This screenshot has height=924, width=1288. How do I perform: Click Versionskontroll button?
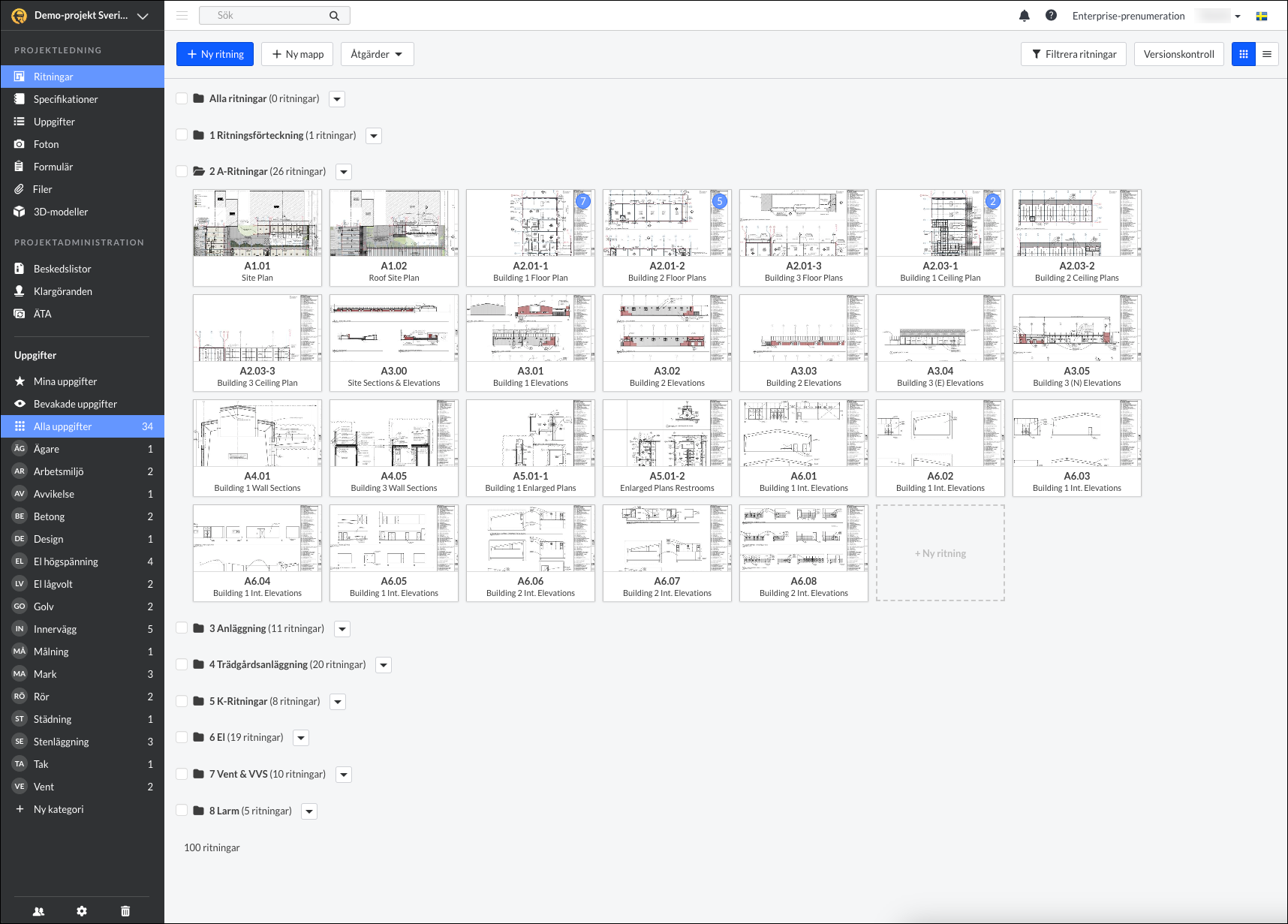click(x=1178, y=54)
